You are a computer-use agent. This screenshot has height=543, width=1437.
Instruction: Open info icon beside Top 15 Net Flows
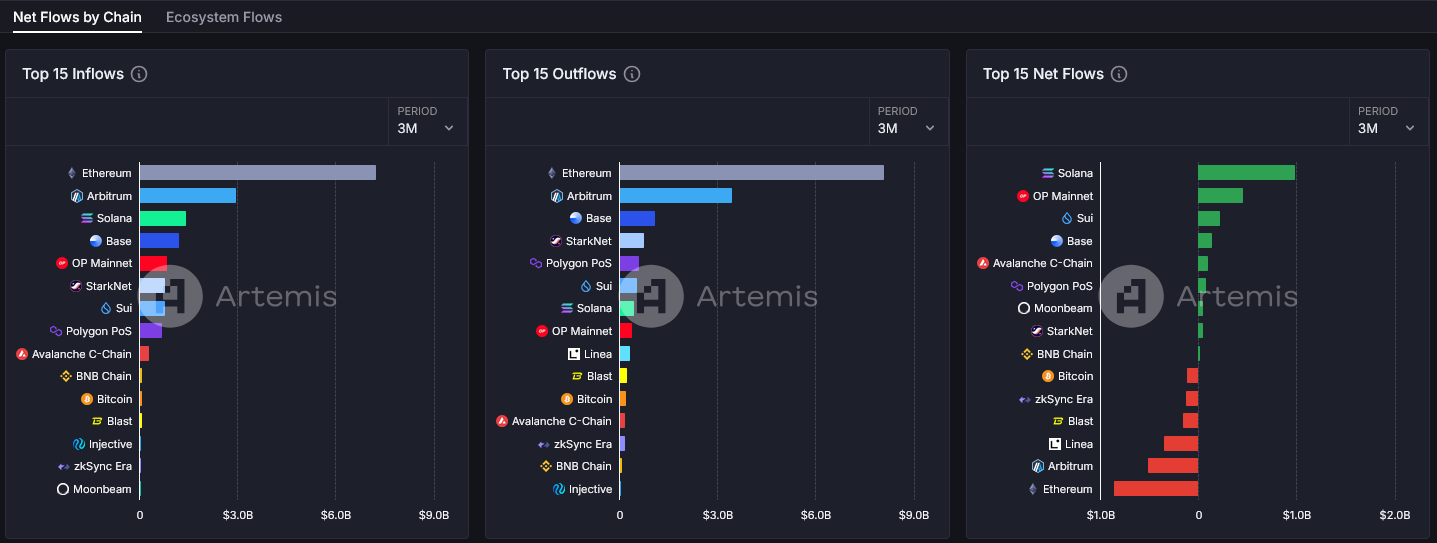coord(1119,74)
